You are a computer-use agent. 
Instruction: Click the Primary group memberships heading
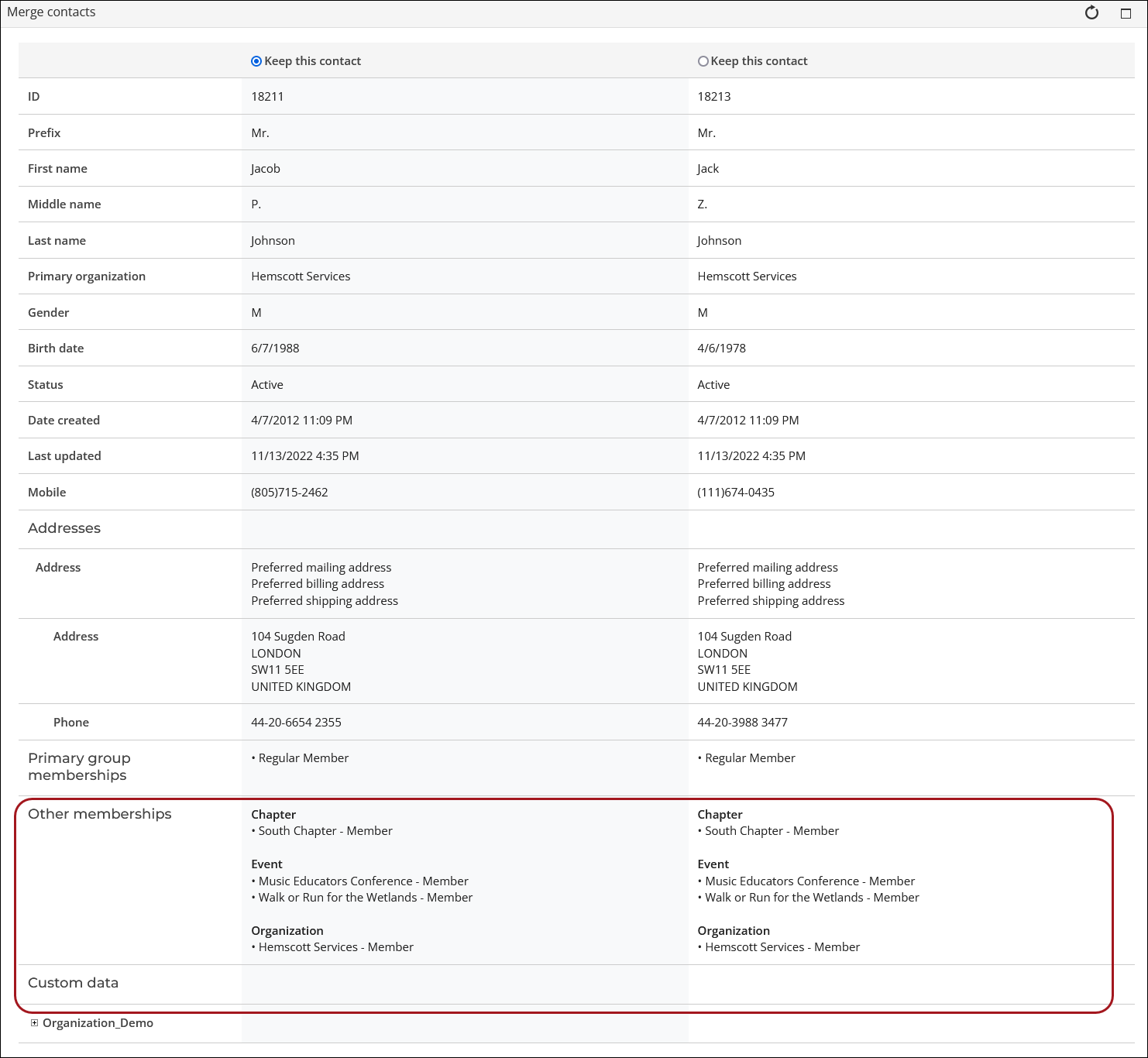tap(79, 767)
